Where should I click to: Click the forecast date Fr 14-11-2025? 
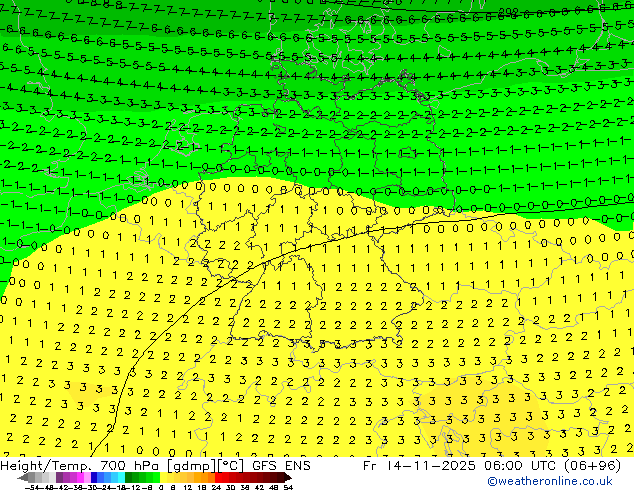[x=419, y=466]
